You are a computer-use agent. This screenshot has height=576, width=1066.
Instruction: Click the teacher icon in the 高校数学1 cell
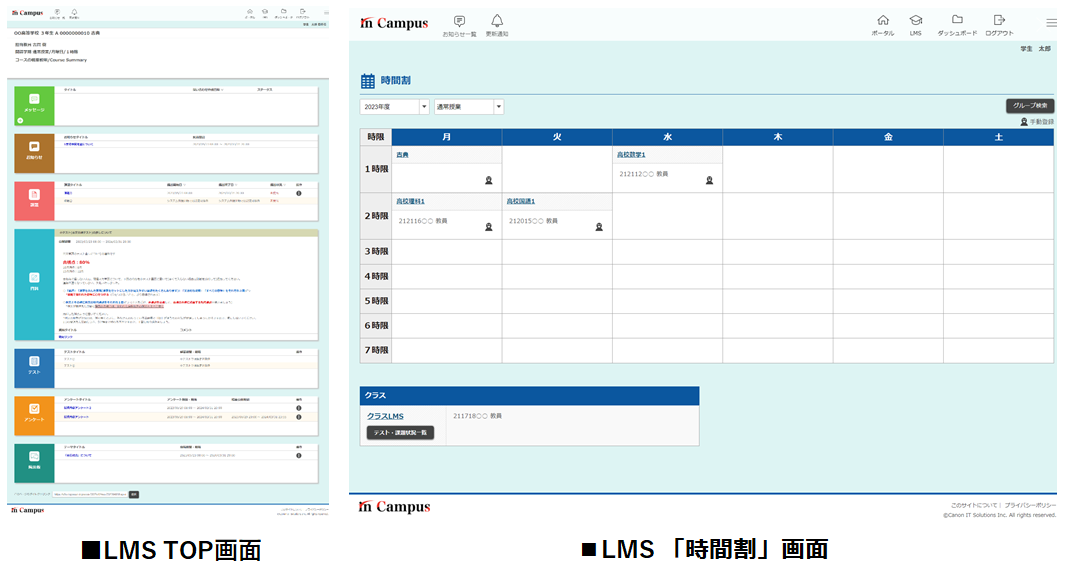tap(709, 180)
